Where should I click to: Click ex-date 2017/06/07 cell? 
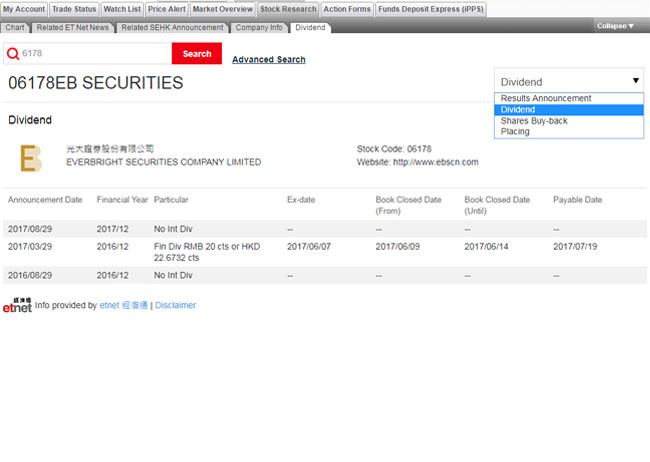[x=309, y=246]
